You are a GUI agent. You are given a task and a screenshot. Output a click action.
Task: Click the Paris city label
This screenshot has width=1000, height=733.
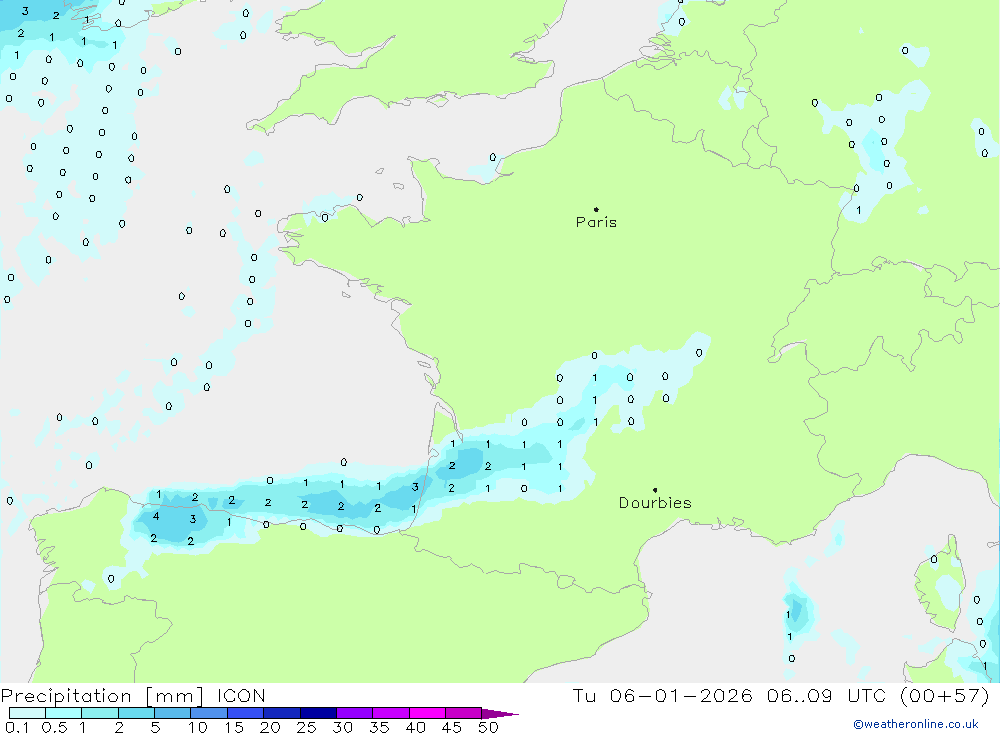pos(596,222)
